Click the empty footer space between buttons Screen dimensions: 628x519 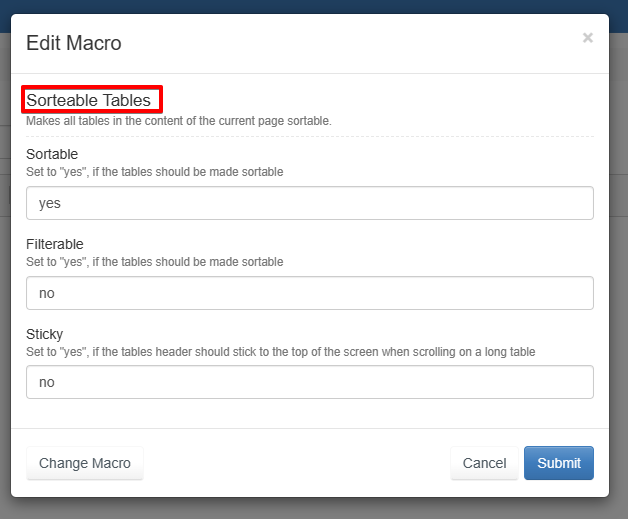[296, 463]
